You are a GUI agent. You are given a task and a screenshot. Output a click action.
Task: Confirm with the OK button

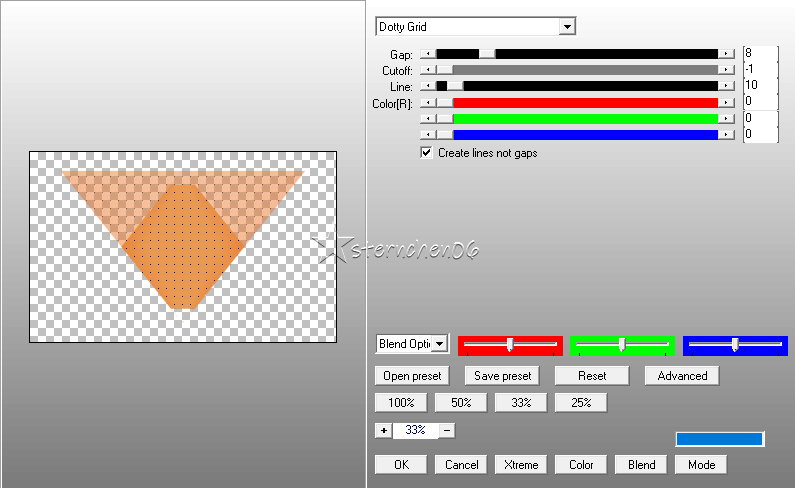pyautogui.click(x=401, y=465)
